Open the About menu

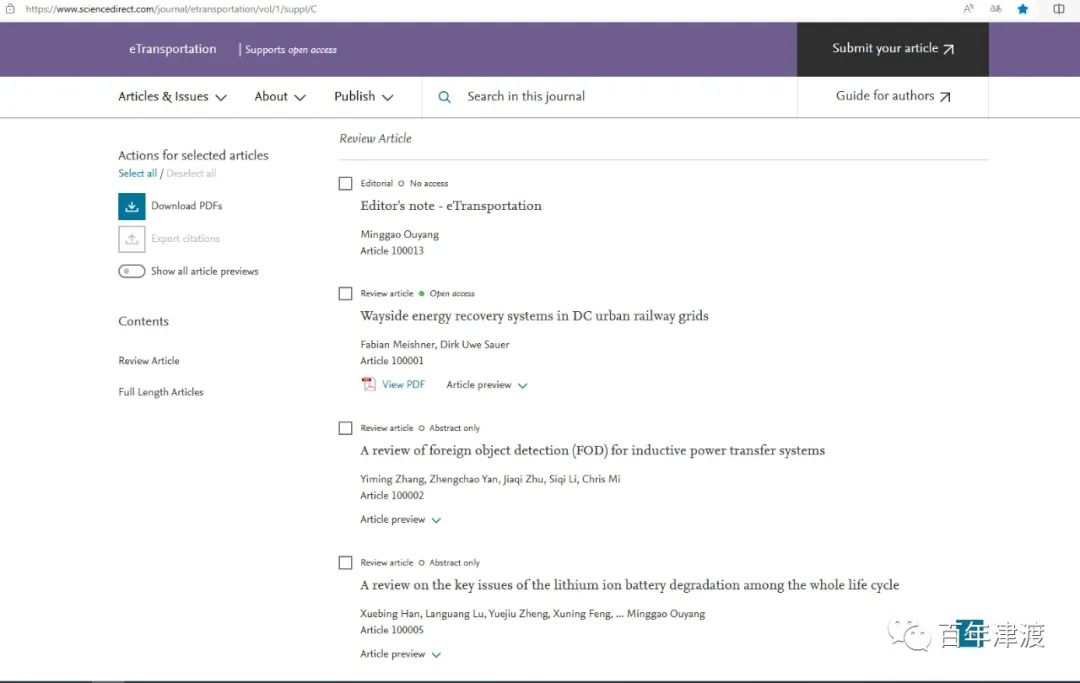point(279,97)
